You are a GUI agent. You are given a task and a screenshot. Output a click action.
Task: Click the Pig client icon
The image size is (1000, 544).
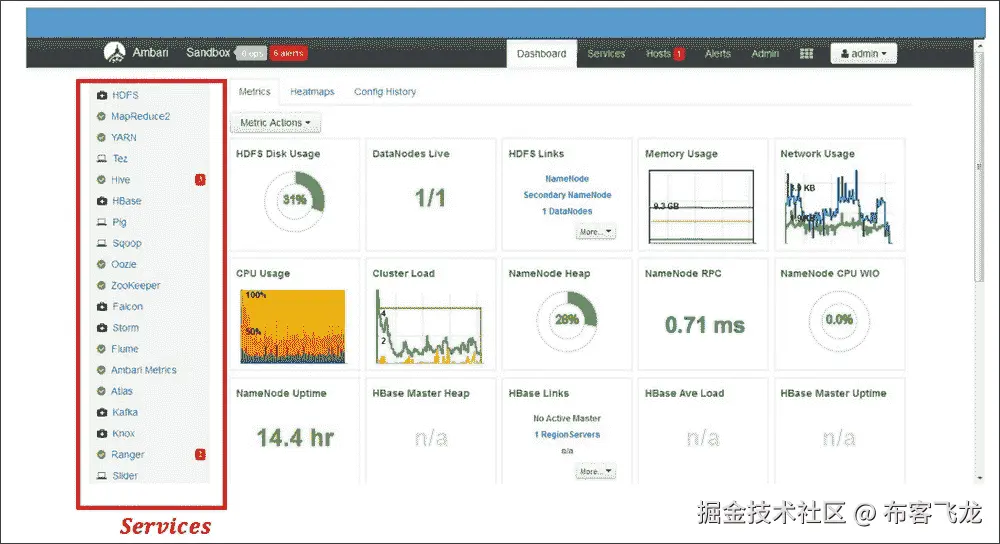(101, 222)
